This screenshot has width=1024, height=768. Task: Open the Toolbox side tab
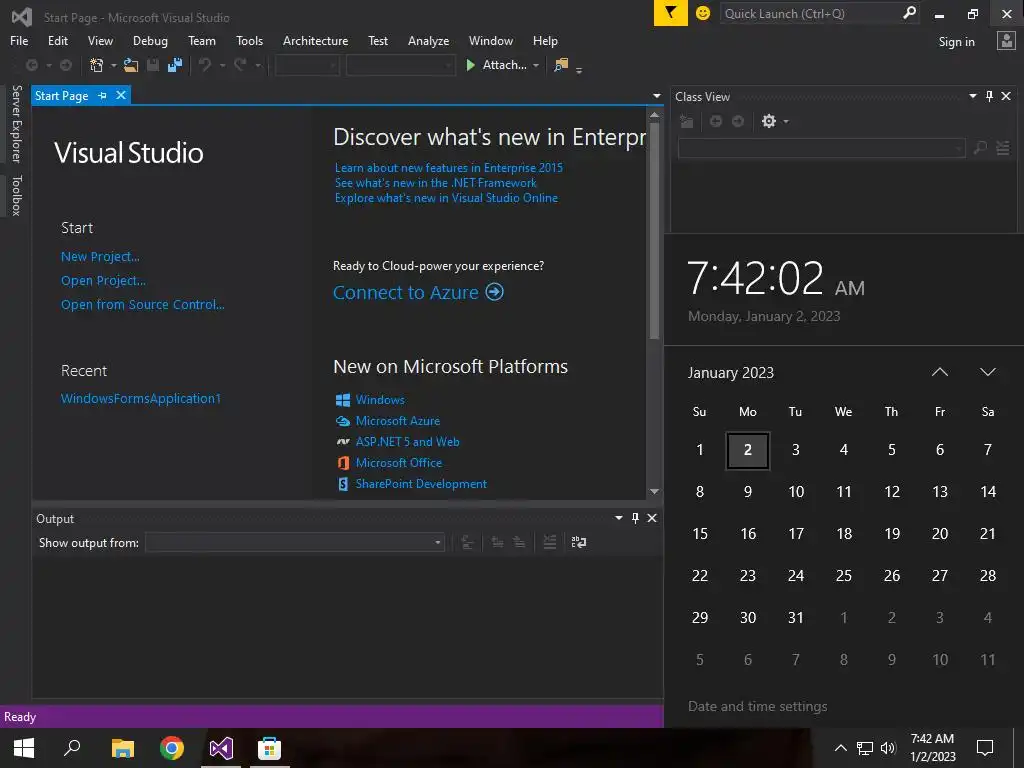pos(17,195)
